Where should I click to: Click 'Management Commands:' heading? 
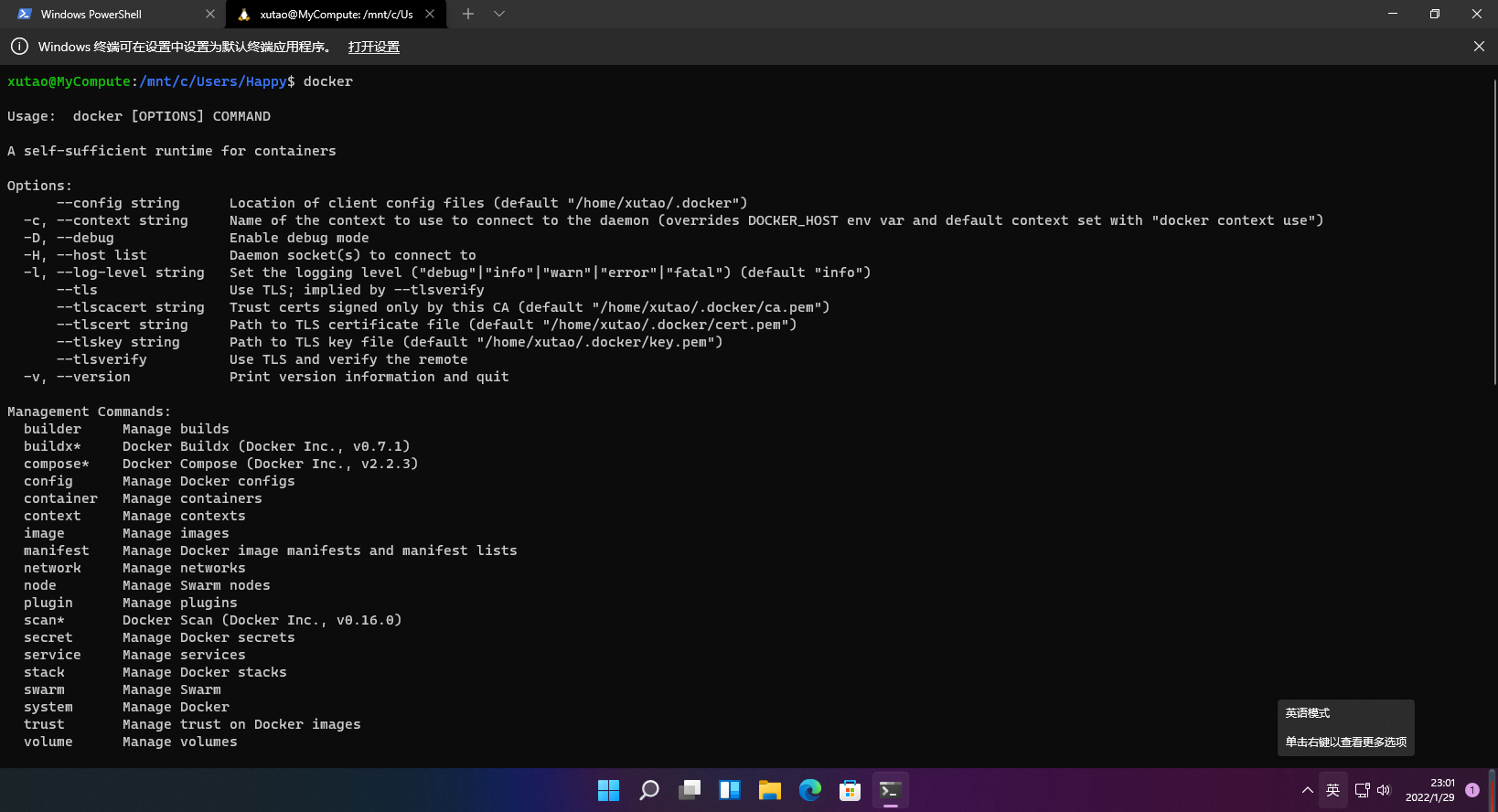(90, 411)
